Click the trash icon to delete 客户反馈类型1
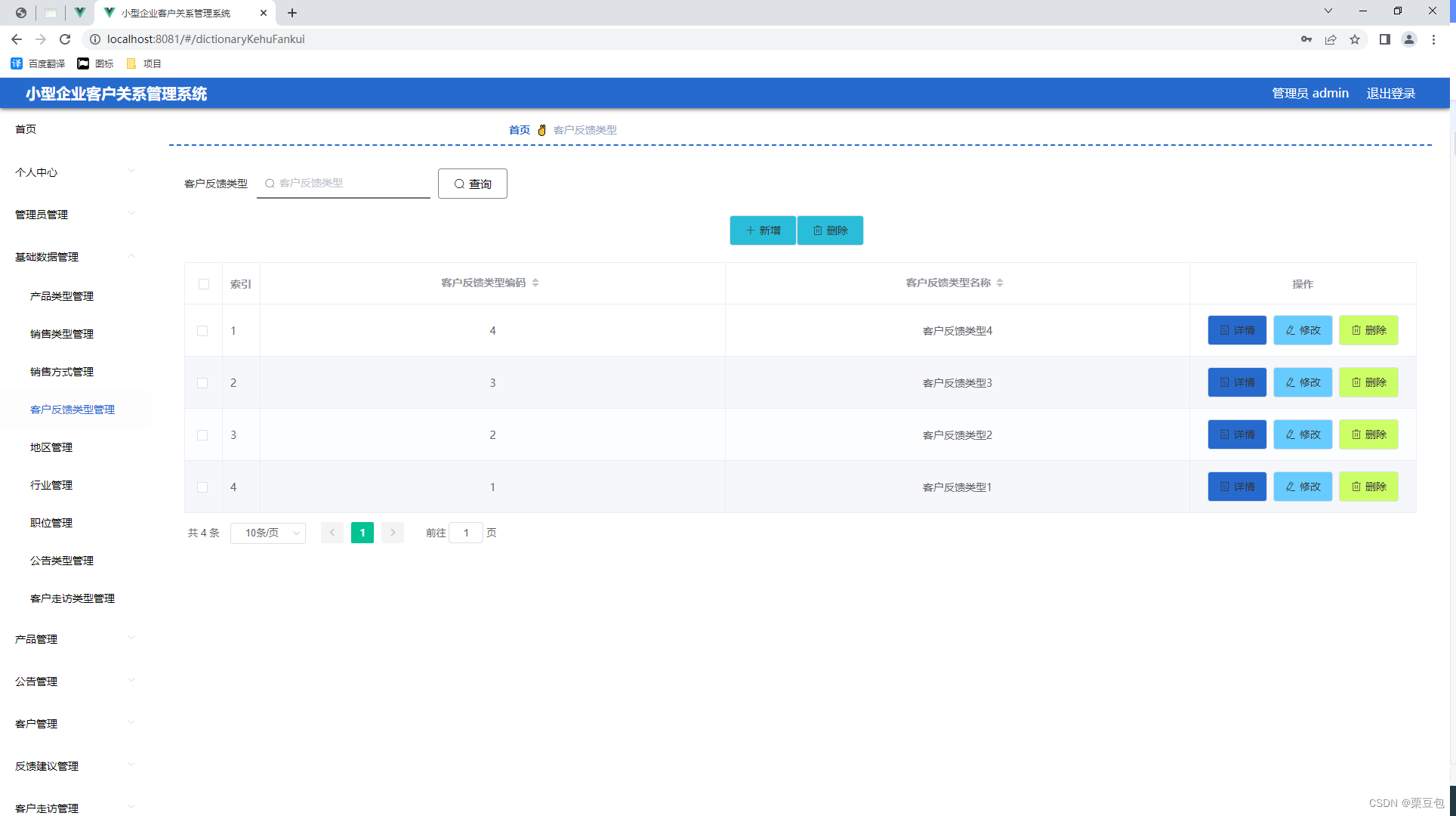Viewport: 1456px width, 816px height. pos(1356,487)
